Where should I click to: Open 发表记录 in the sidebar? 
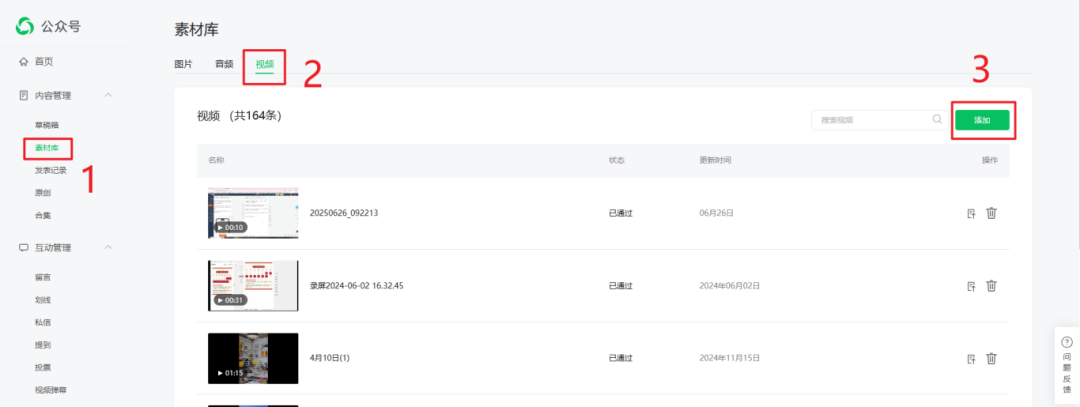click(x=51, y=170)
